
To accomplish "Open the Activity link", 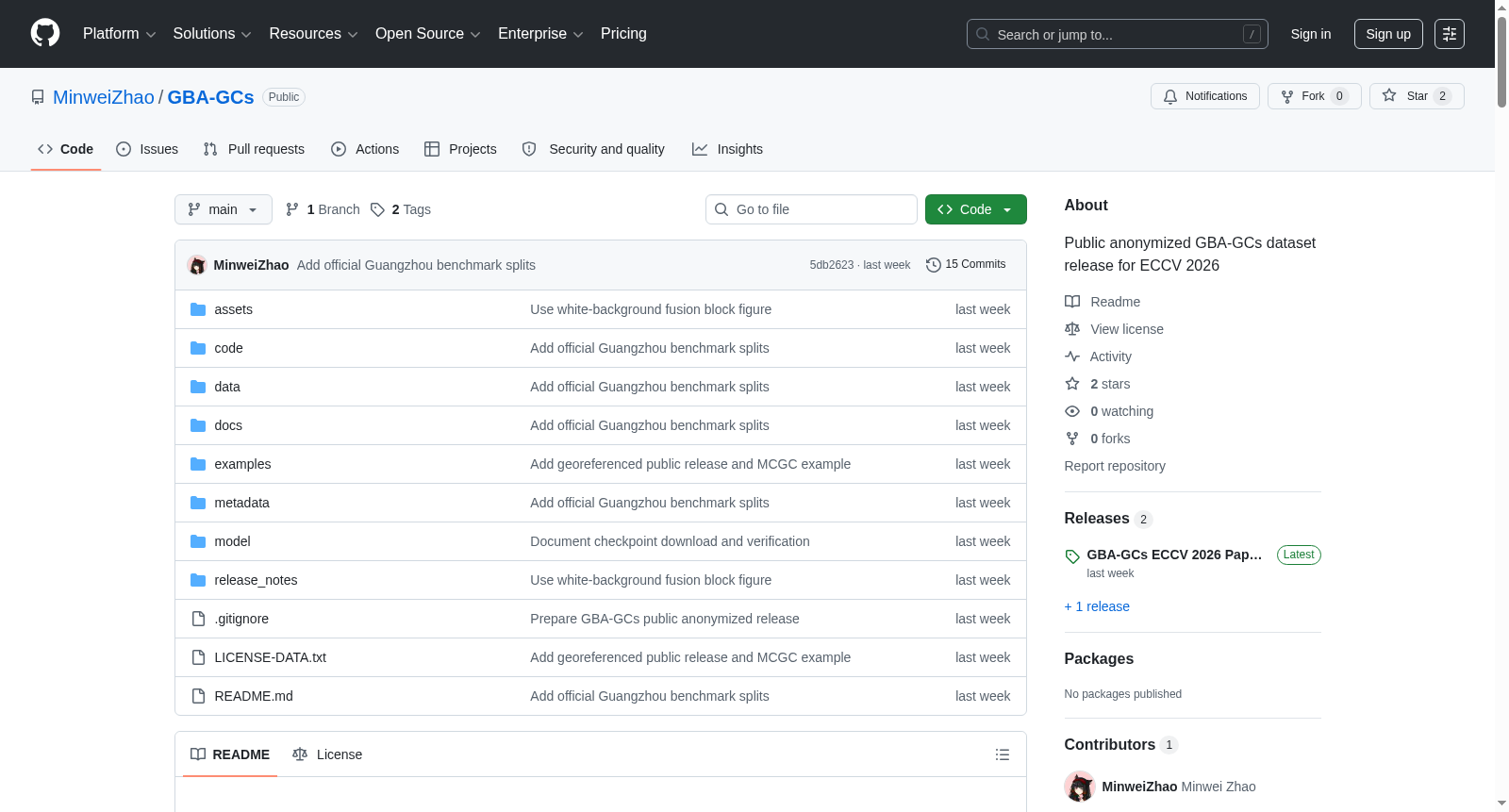I will point(1098,356).
